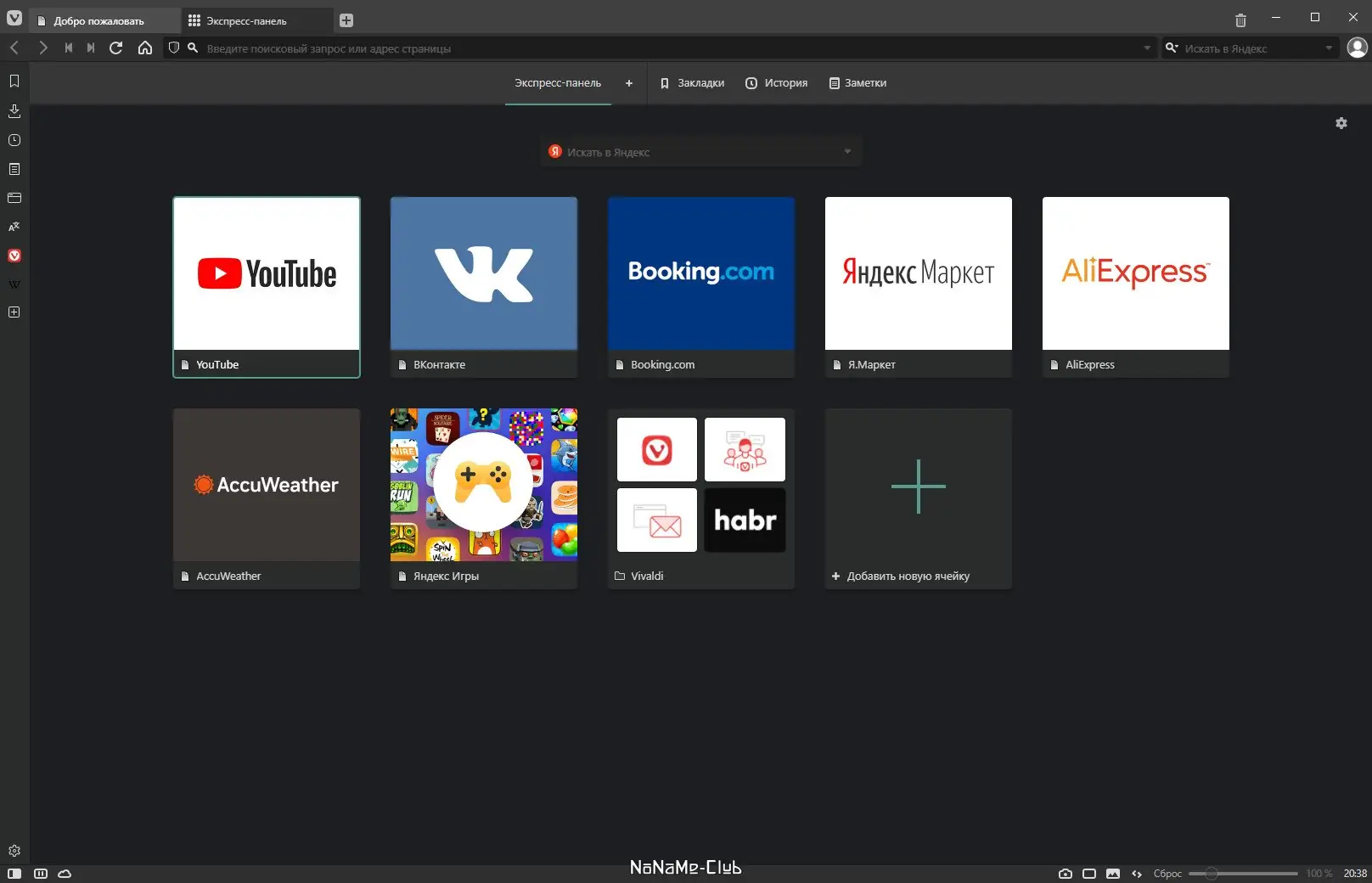Add a new web panel
The width and height of the screenshot is (1372, 883).
click(x=14, y=312)
